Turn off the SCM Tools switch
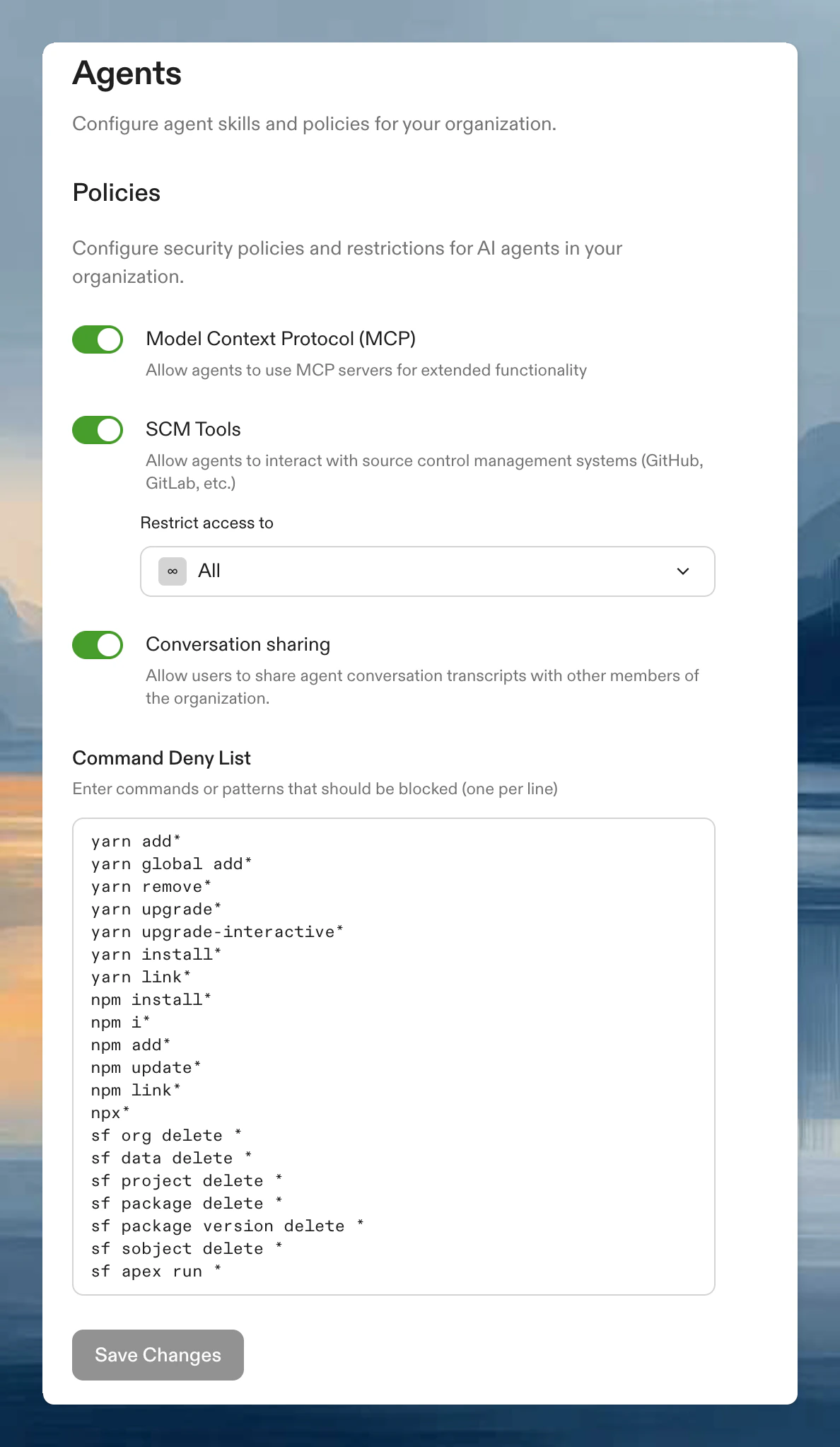This screenshot has height=1447, width=840. pyautogui.click(x=98, y=429)
